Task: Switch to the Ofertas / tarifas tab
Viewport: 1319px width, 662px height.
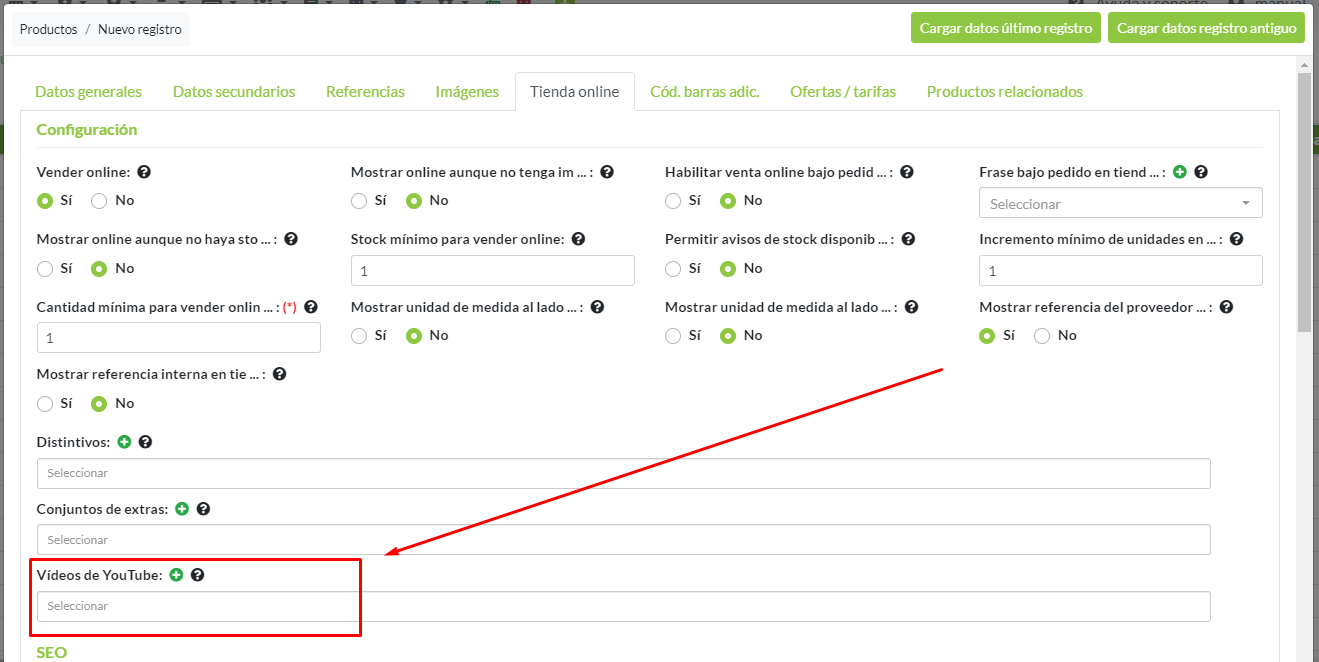Action: coord(842,91)
